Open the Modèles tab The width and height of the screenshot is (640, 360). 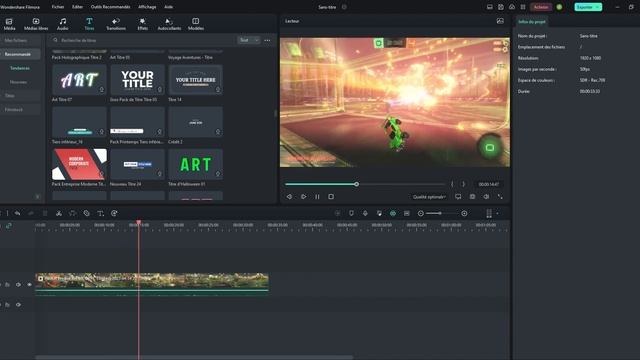pyautogui.click(x=196, y=24)
